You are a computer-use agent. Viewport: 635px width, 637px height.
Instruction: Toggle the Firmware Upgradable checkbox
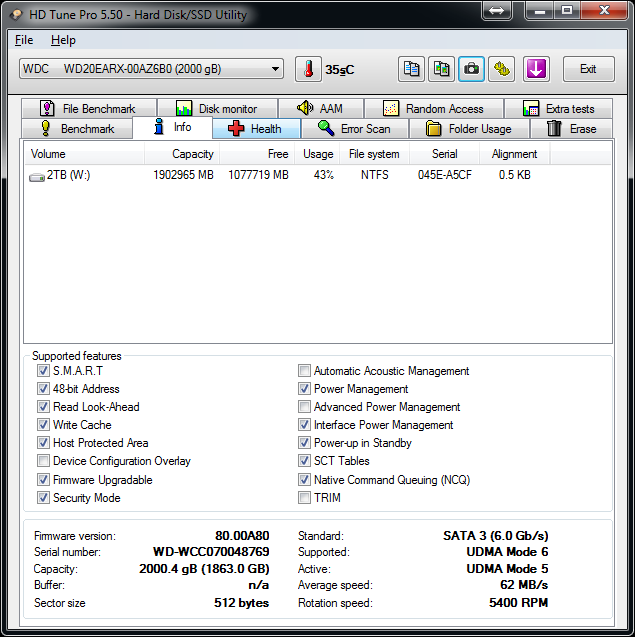[x=43, y=479]
